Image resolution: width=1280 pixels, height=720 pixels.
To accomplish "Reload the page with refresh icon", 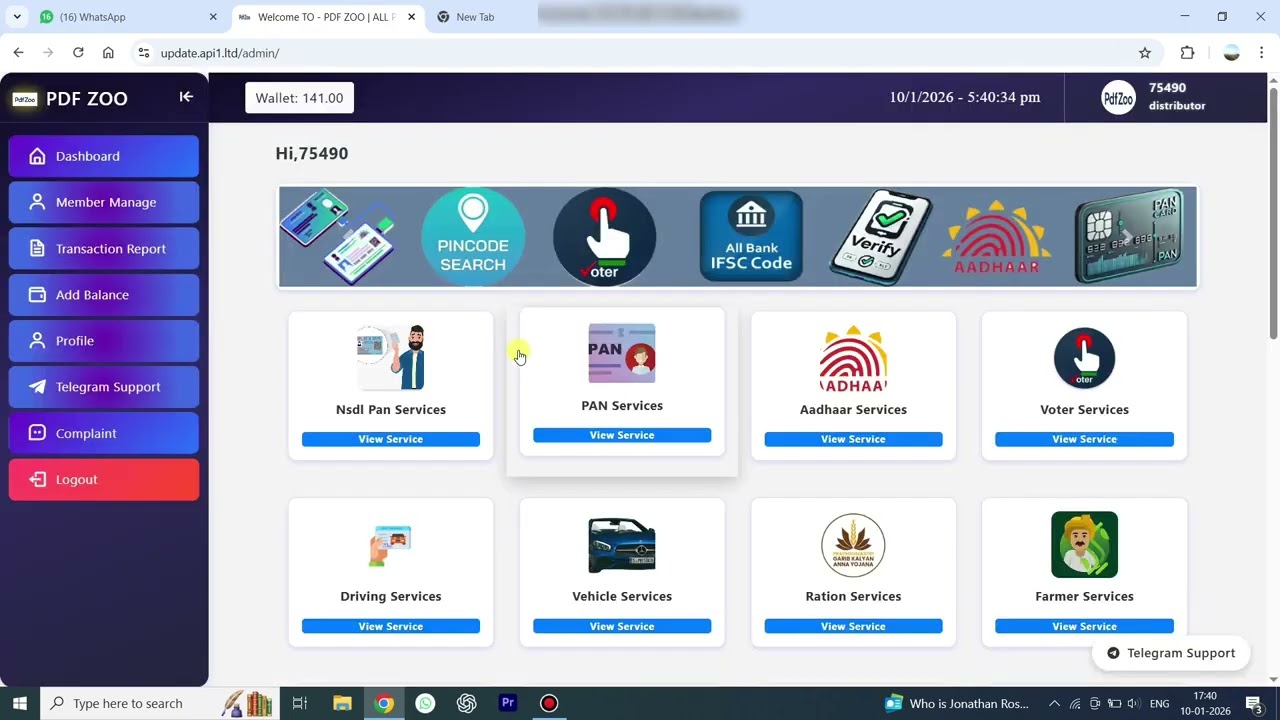I will coord(78,53).
